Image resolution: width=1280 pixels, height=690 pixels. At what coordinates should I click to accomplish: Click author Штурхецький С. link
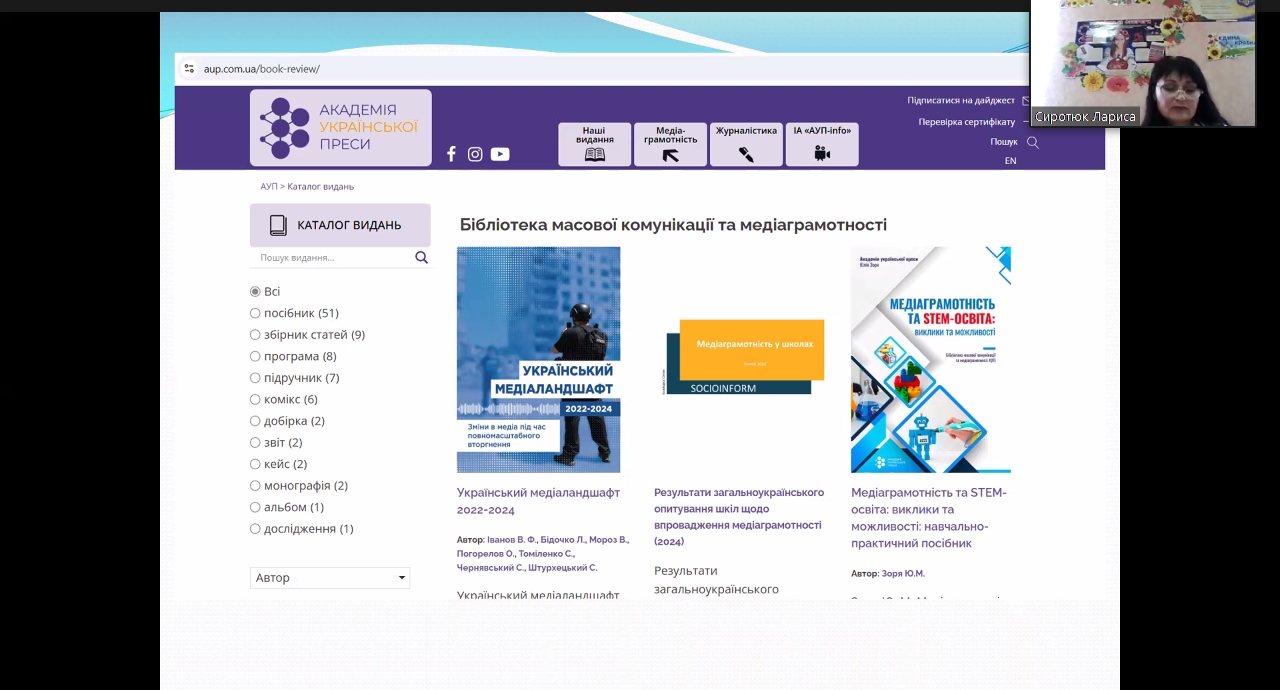click(563, 568)
